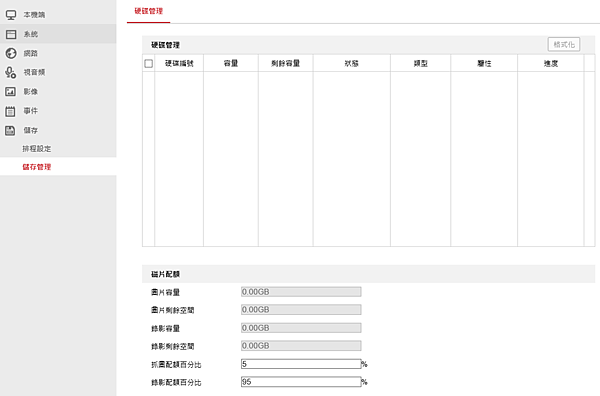Open the 本機端 menu item
The image size is (600, 396).
(58, 15)
